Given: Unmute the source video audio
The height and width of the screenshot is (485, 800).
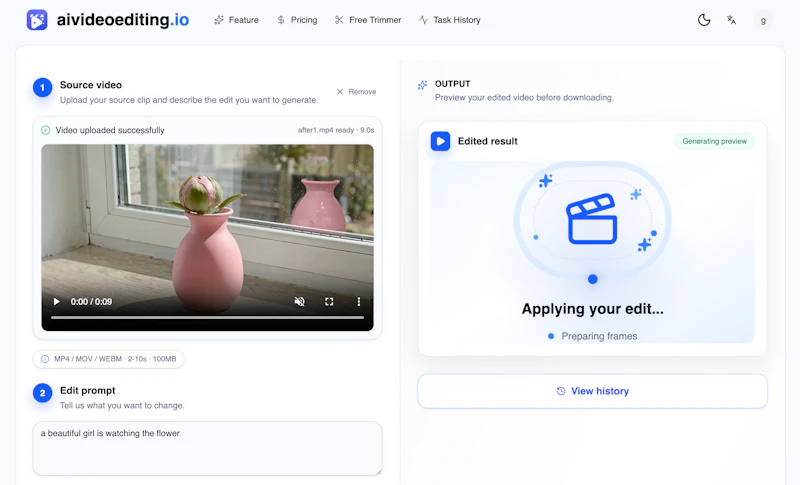Looking at the screenshot, I should click(x=299, y=301).
